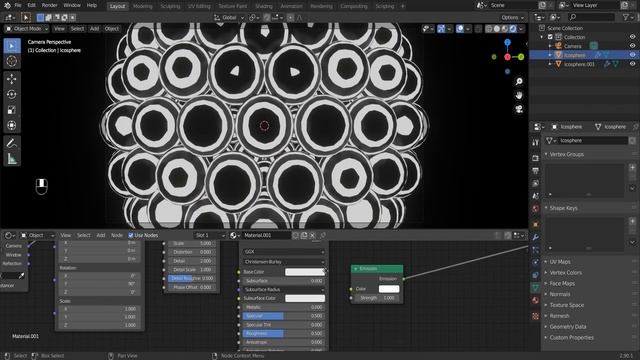Switch to the Shading workspace tab
Viewport: 640px width, 360px height.
[264, 6]
